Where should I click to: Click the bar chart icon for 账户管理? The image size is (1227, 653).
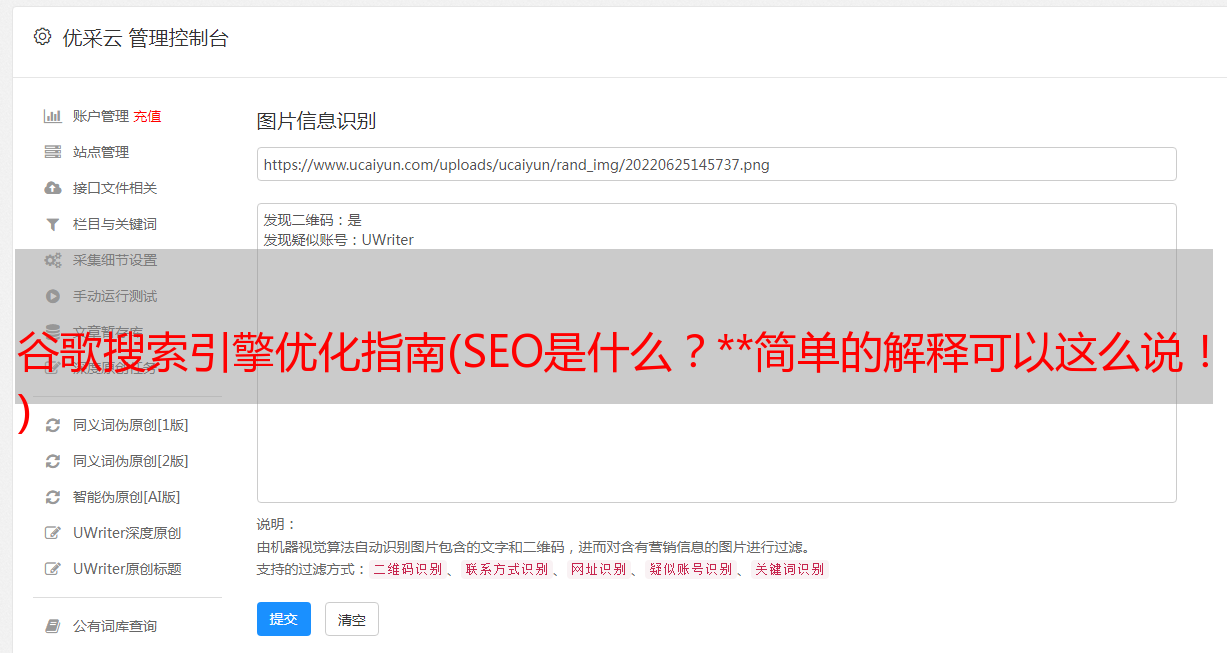click(53, 116)
